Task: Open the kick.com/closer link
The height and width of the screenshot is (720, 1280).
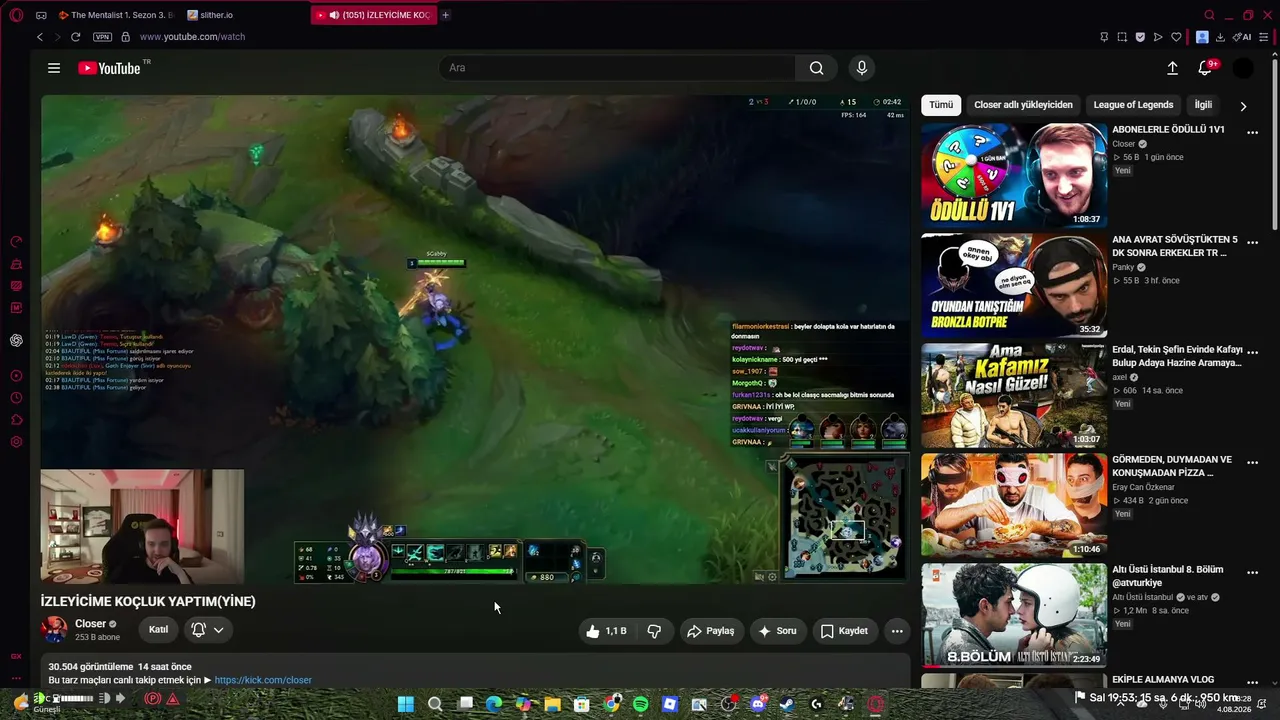Action: coord(263,680)
